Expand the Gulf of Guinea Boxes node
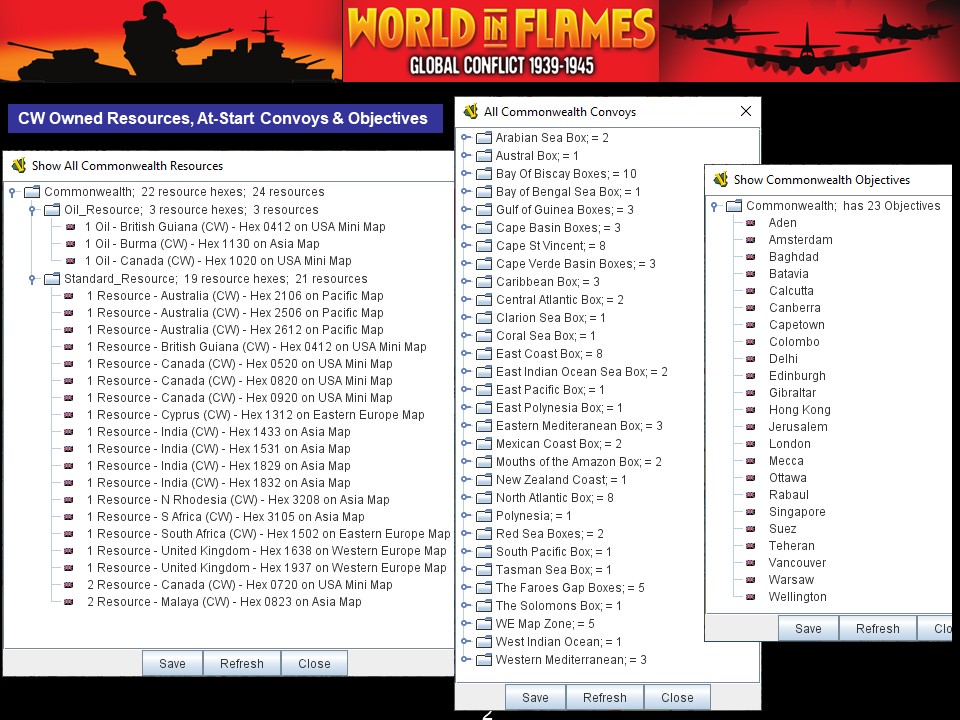 click(x=465, y=210)
